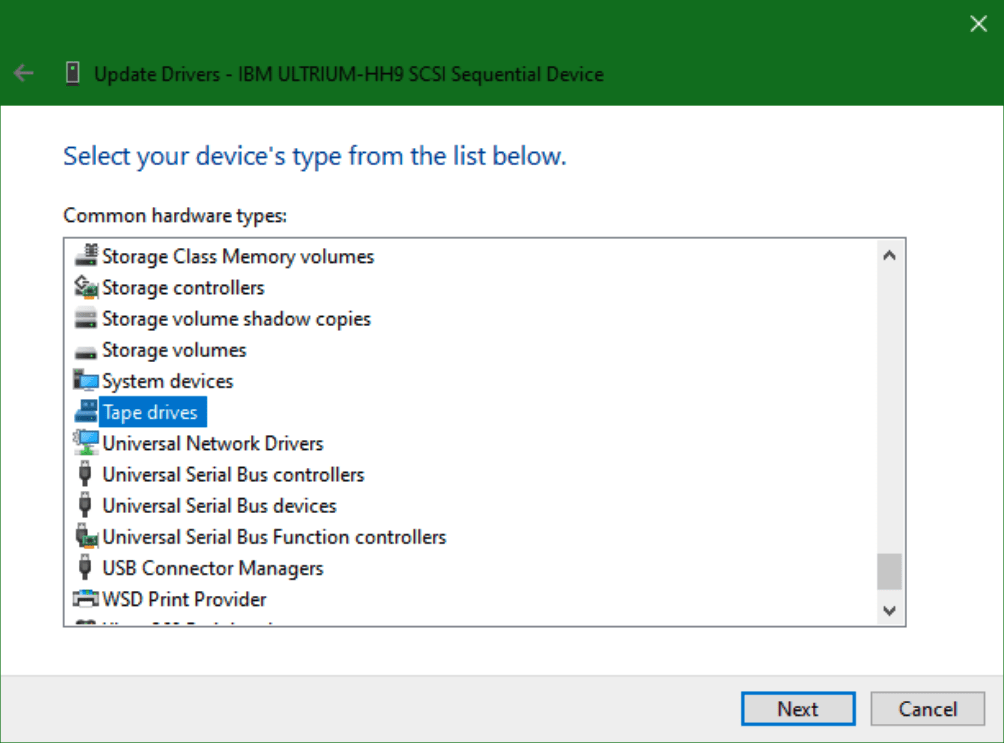Click the Universal Network Drivers icon
Screen dimensions: 1004x743
[87, 443]
